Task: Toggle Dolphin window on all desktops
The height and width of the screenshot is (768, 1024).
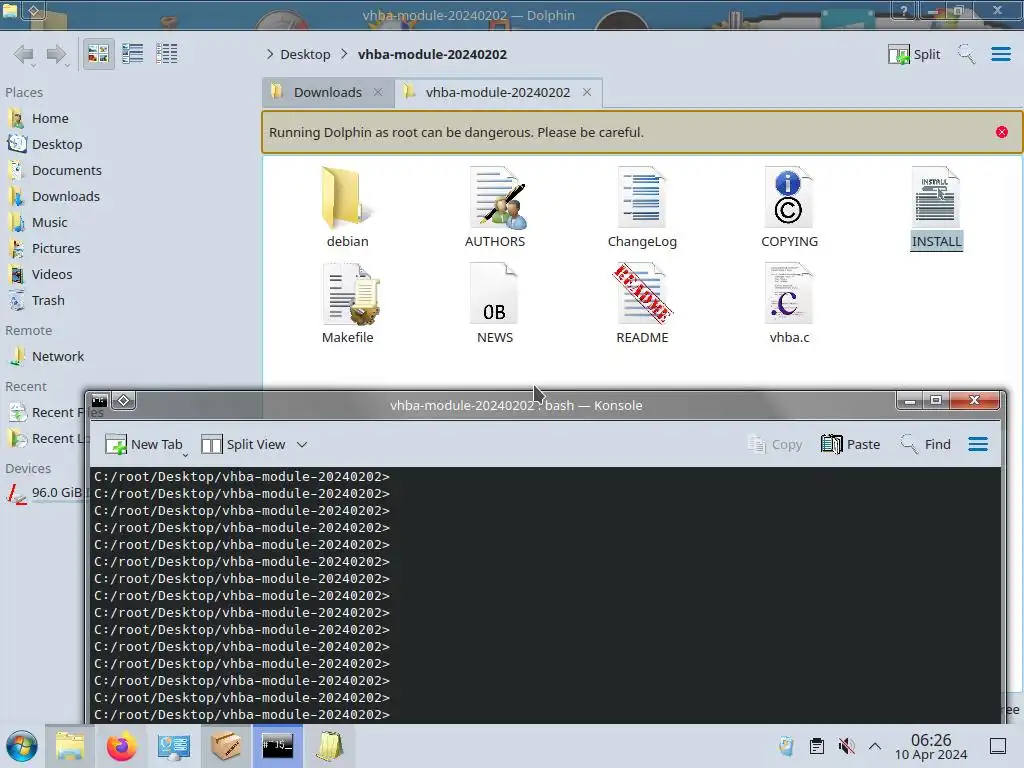Action: coord(34,10)
